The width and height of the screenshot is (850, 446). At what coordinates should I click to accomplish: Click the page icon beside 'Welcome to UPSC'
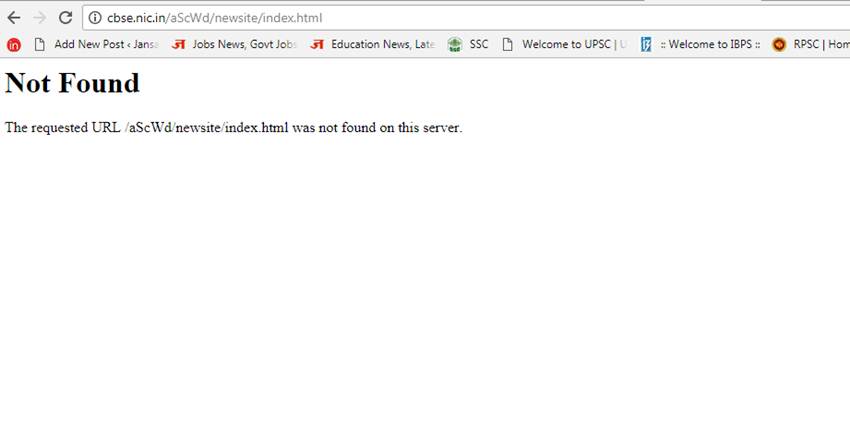pyautogui.click(x=508, y=44)
